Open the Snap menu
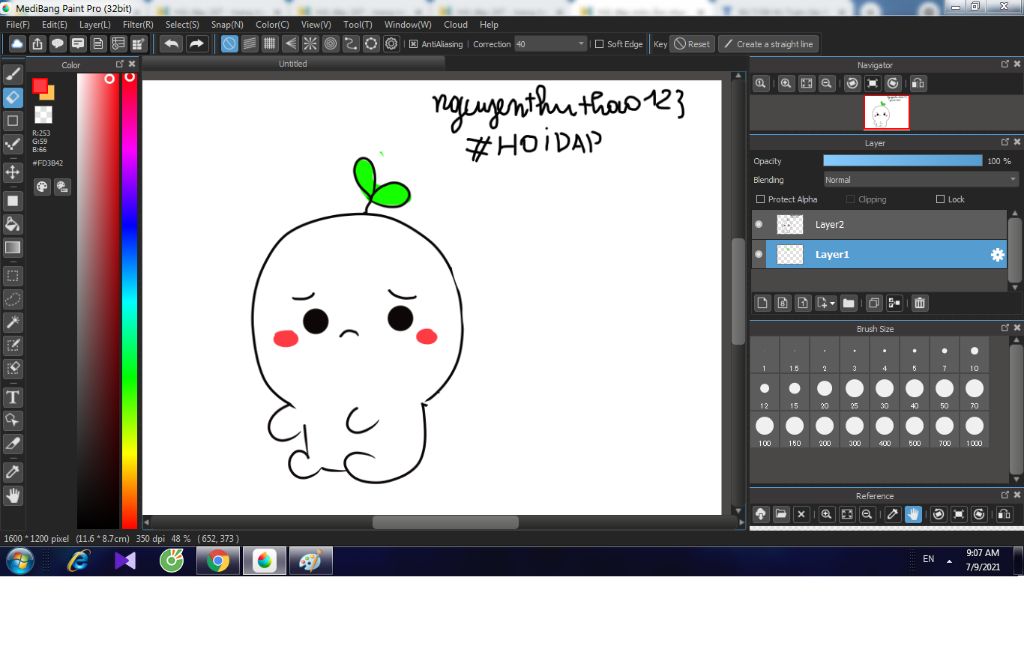 pyautogui.click(x=227, y=24)
